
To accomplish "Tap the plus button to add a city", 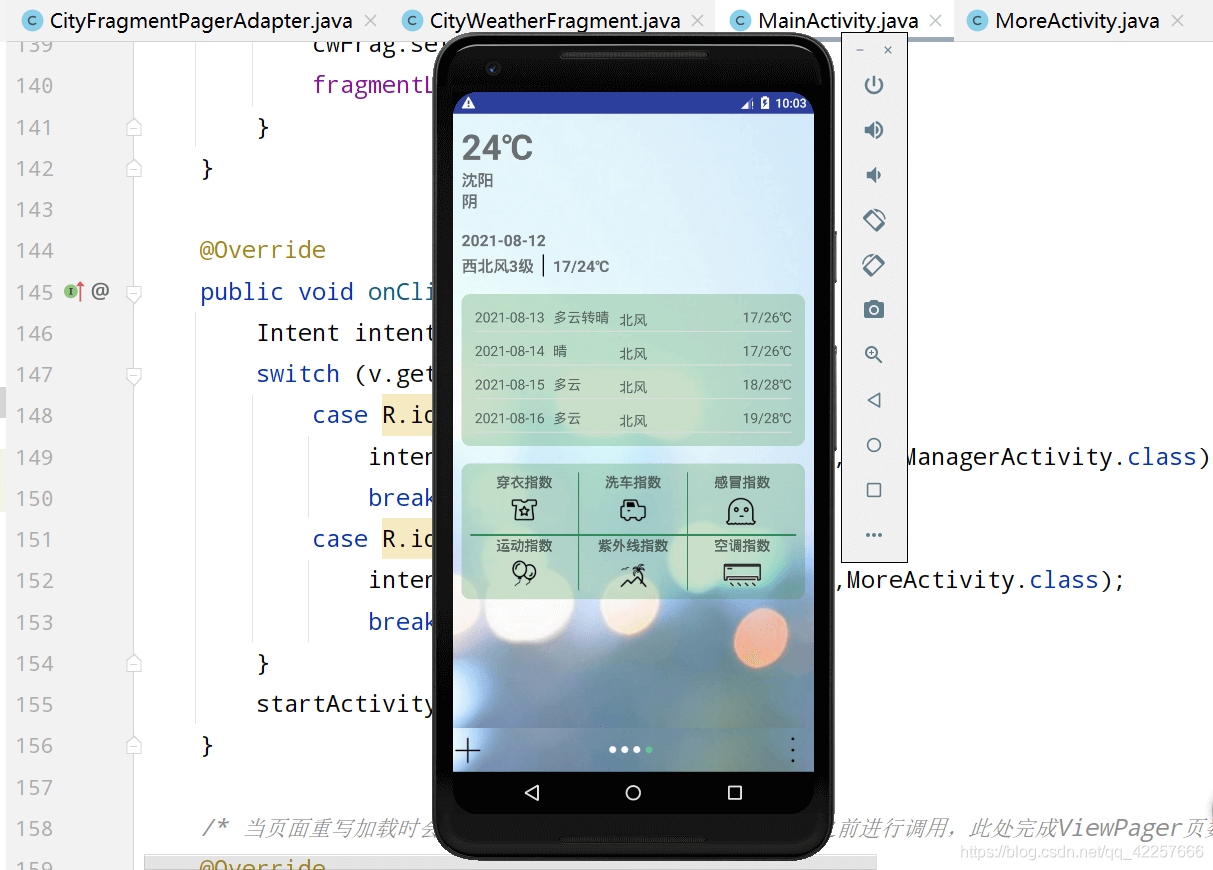I will (468, 749).
